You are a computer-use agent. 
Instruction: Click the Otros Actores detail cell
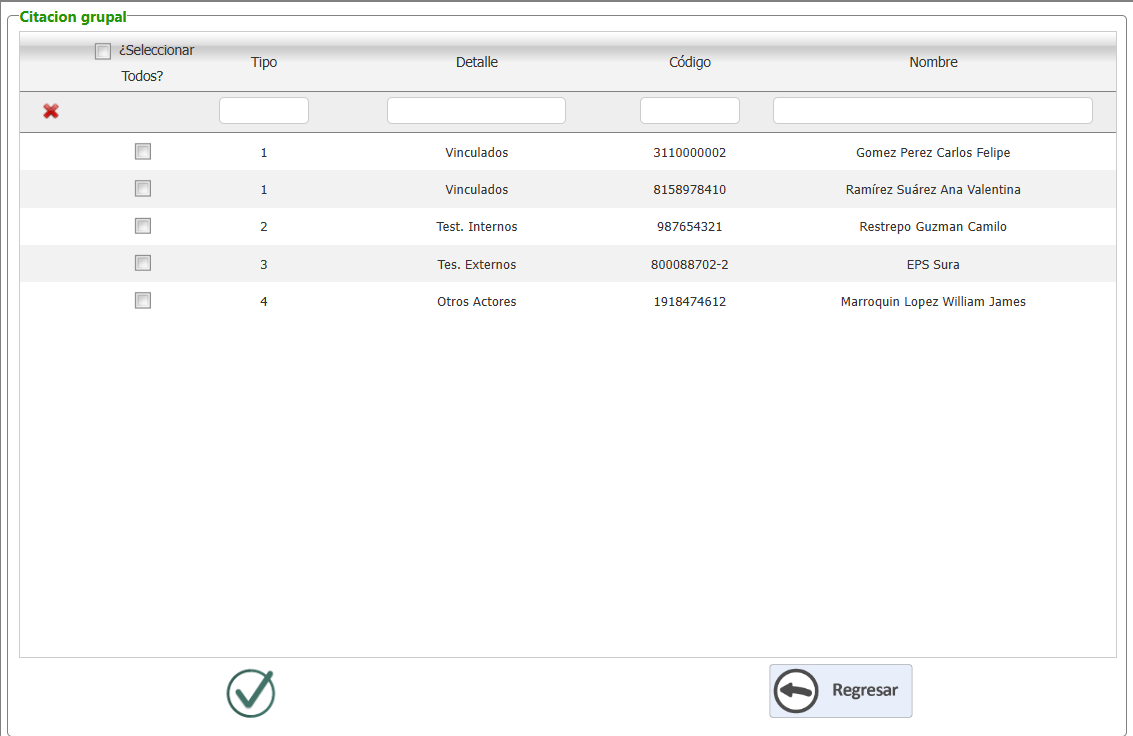(x=477, y=302)
